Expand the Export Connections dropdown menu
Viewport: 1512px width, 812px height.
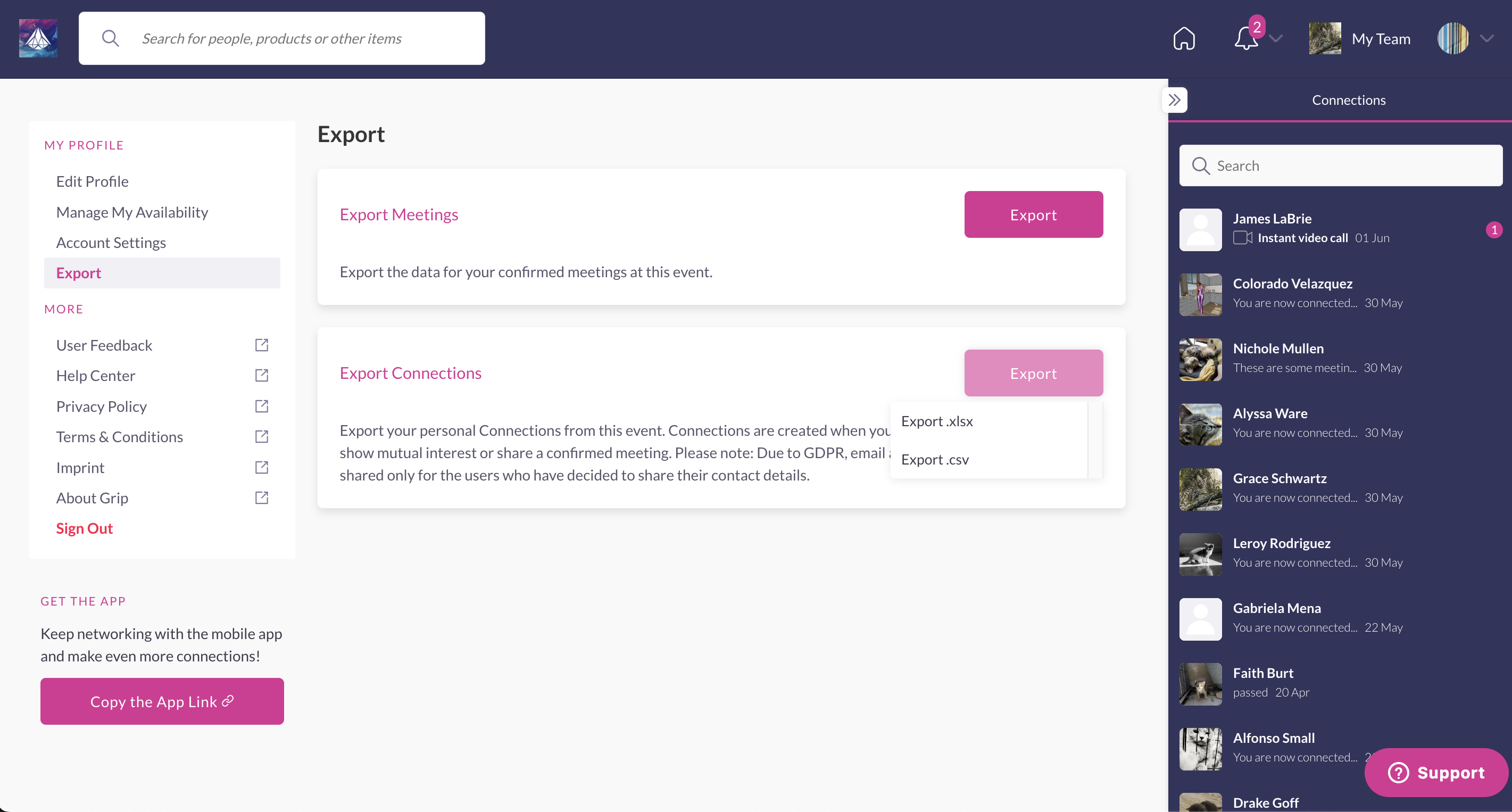pyautogui.click(x=1033, y=372)
